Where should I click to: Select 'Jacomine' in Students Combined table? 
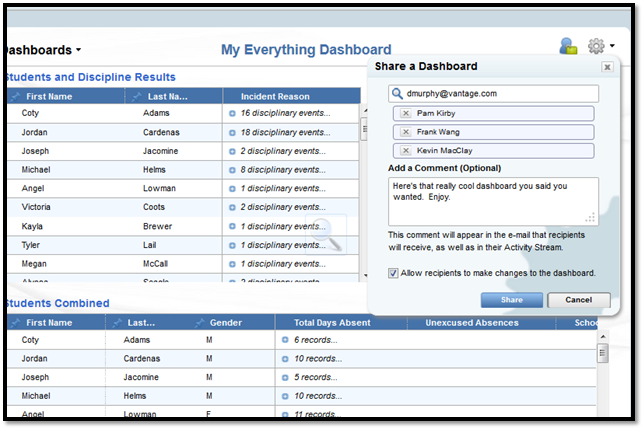[141, 377]
